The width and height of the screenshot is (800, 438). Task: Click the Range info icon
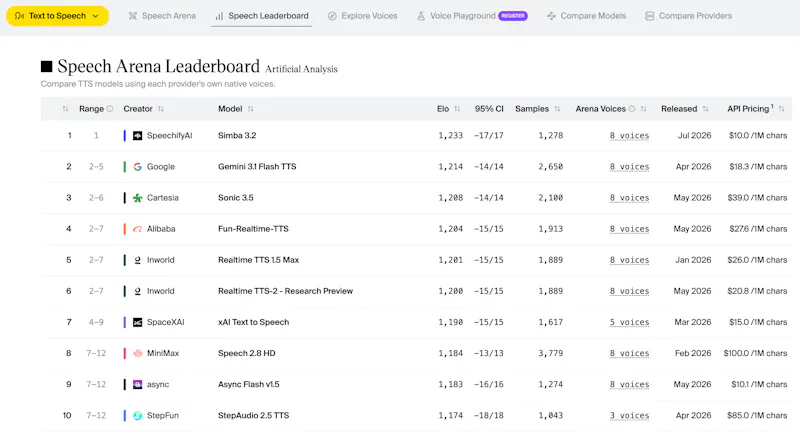pos(110,109)
